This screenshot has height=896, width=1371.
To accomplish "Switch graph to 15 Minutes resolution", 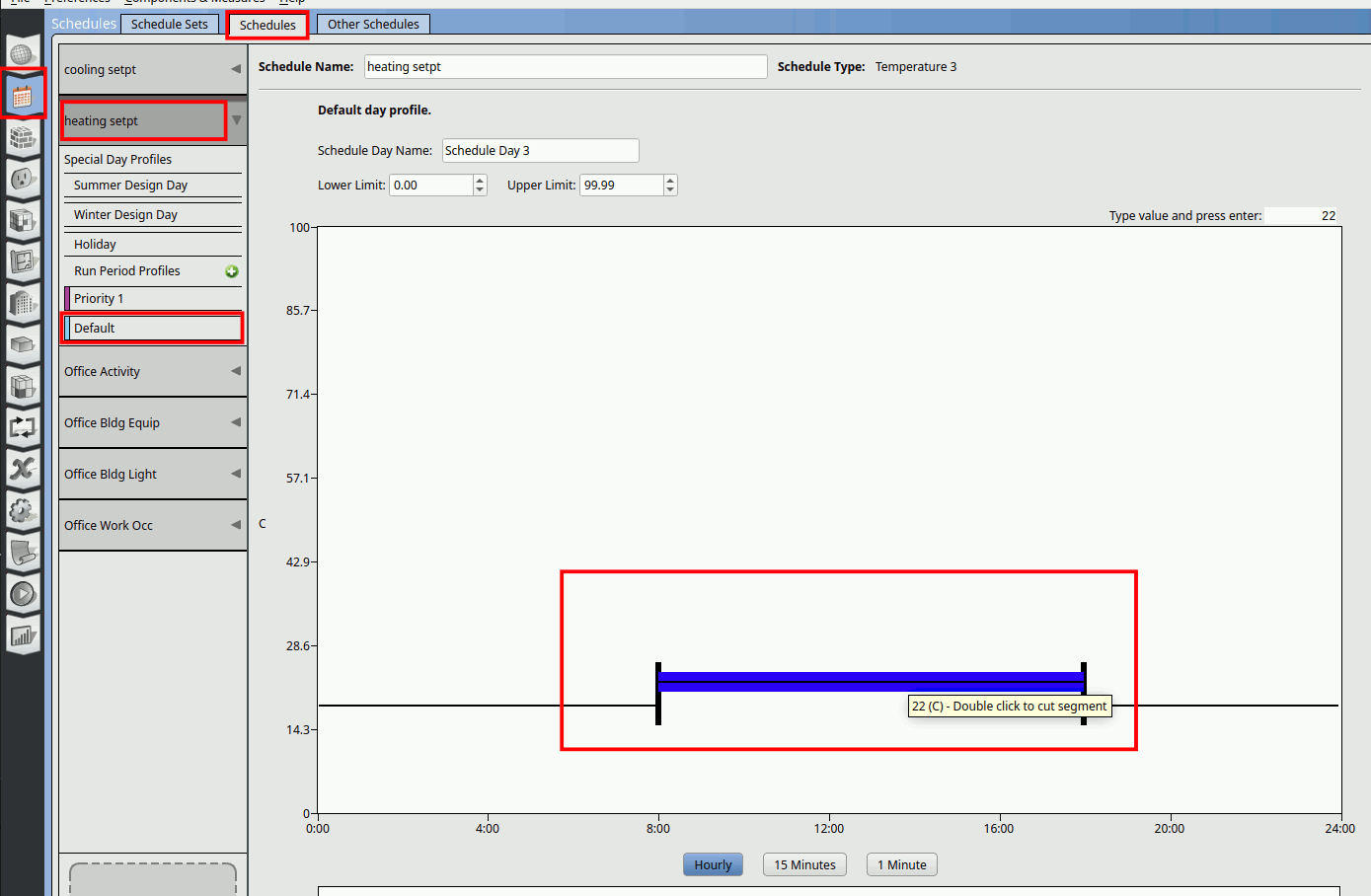I will click(x=804, y=864).
